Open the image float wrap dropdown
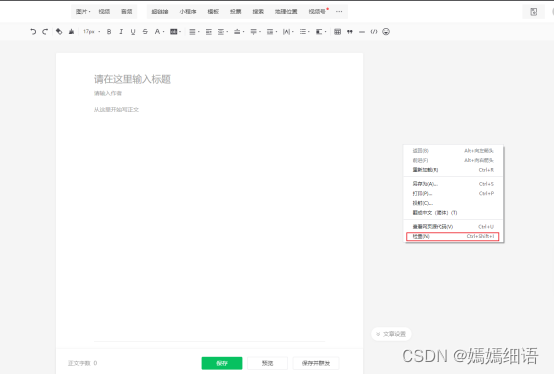Screen dimensions: 554x374 (x=320, y=32)
